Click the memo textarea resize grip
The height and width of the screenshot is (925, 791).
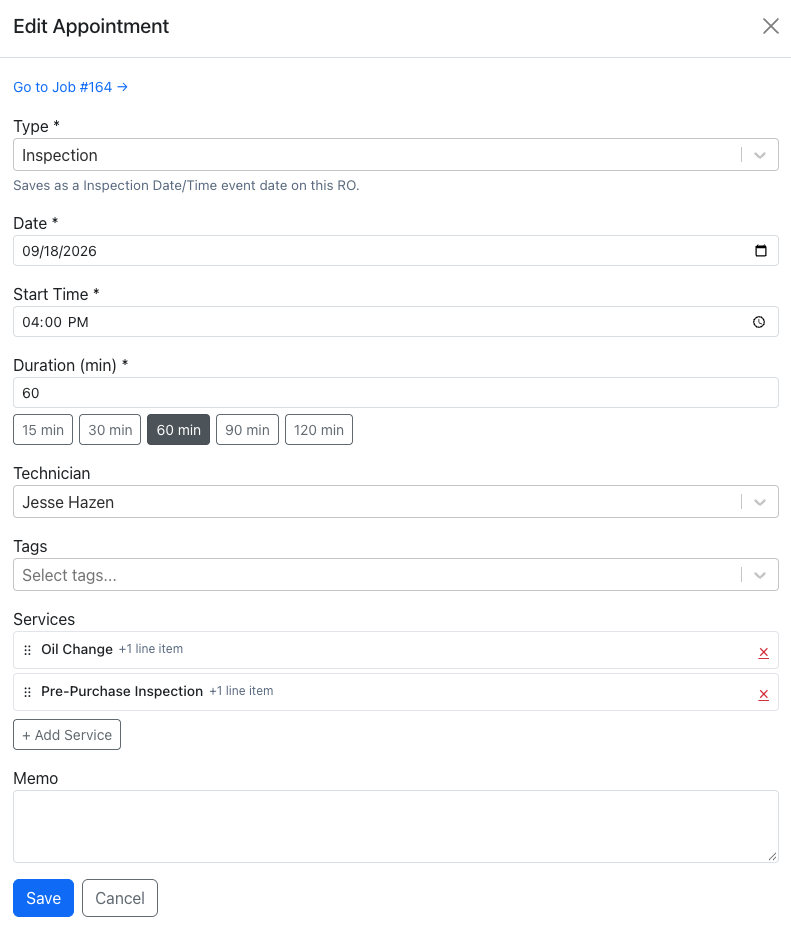click(772, 857)
